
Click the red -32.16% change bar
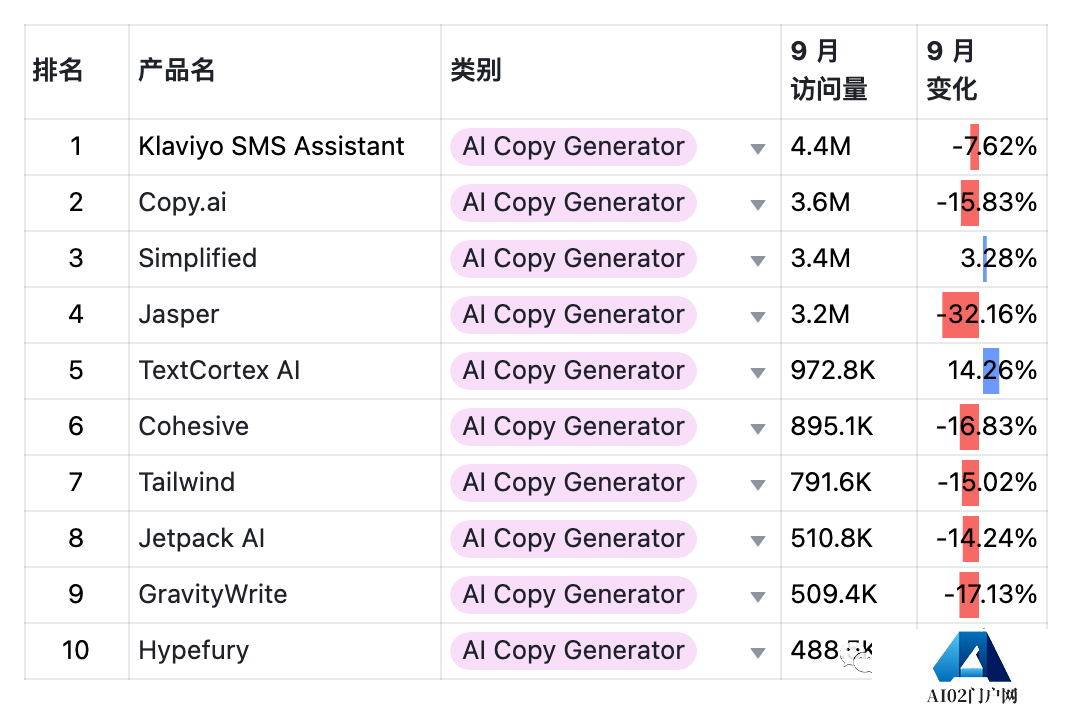[x=960, y=315]
